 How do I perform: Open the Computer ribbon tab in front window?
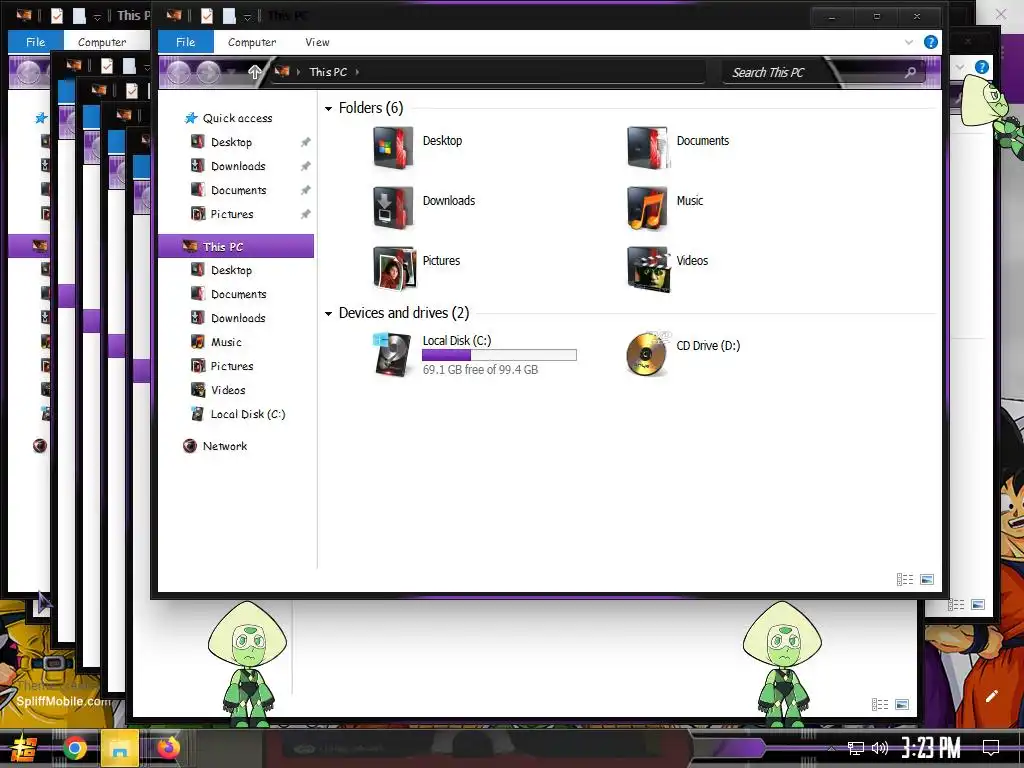251,42
